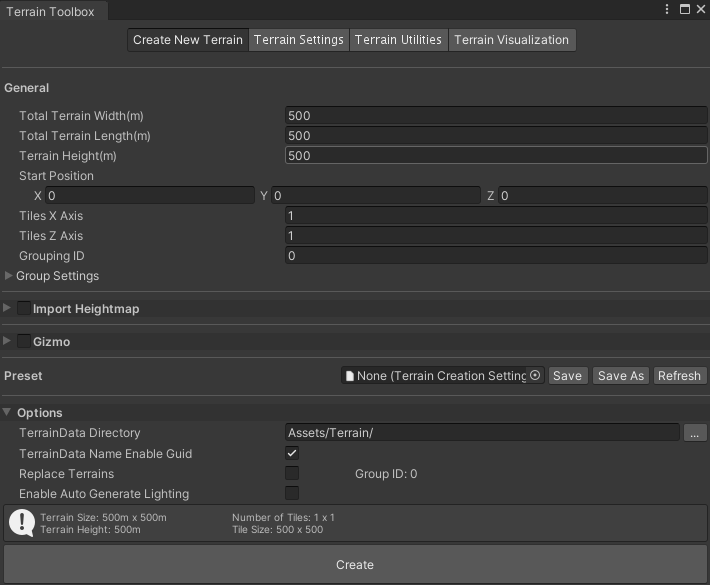
Task: Click the Save As preset button
Action: pyautogui.click(x=620, y=376)
